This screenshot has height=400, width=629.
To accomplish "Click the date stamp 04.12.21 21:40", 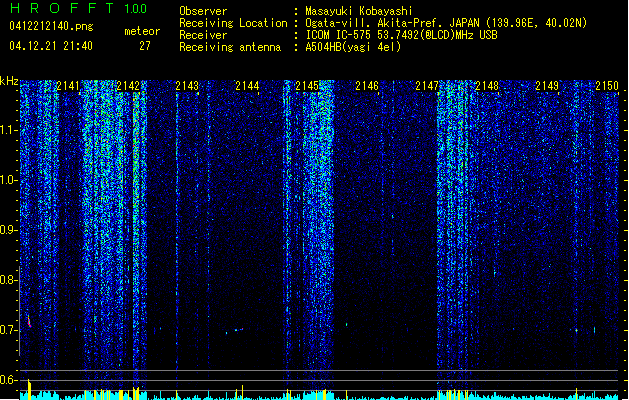I will [x=51, y=46].
